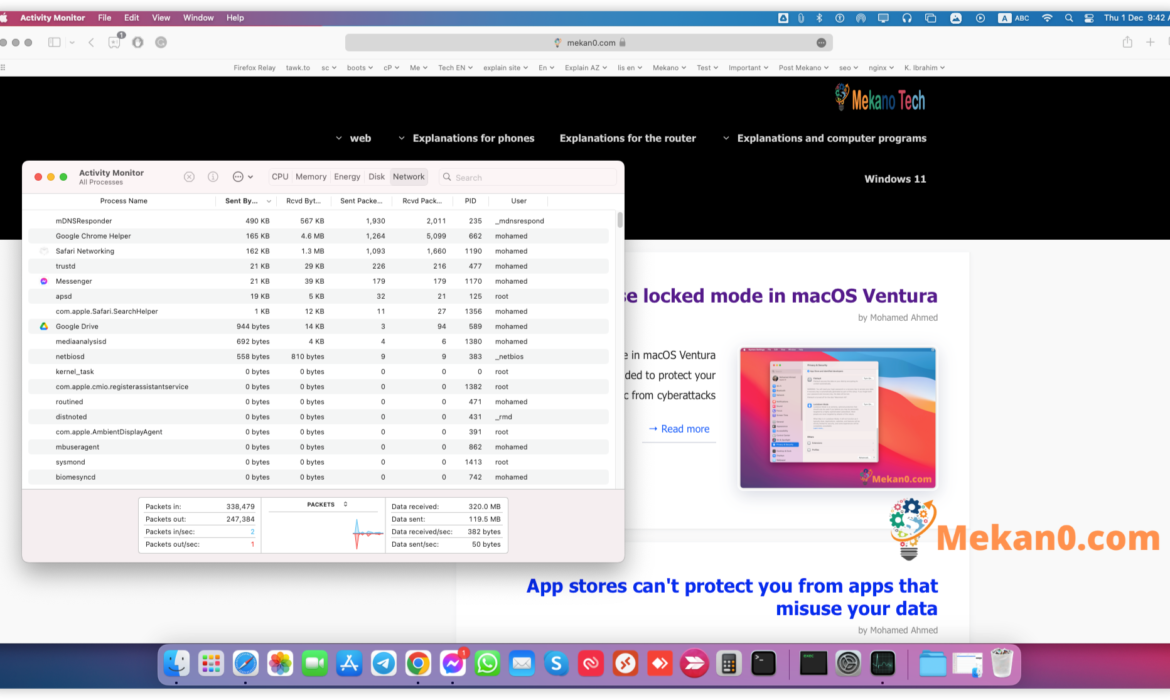Open the process info inspector icon
The height and width of the screenshot is (700, 1170).
[213, 177]
